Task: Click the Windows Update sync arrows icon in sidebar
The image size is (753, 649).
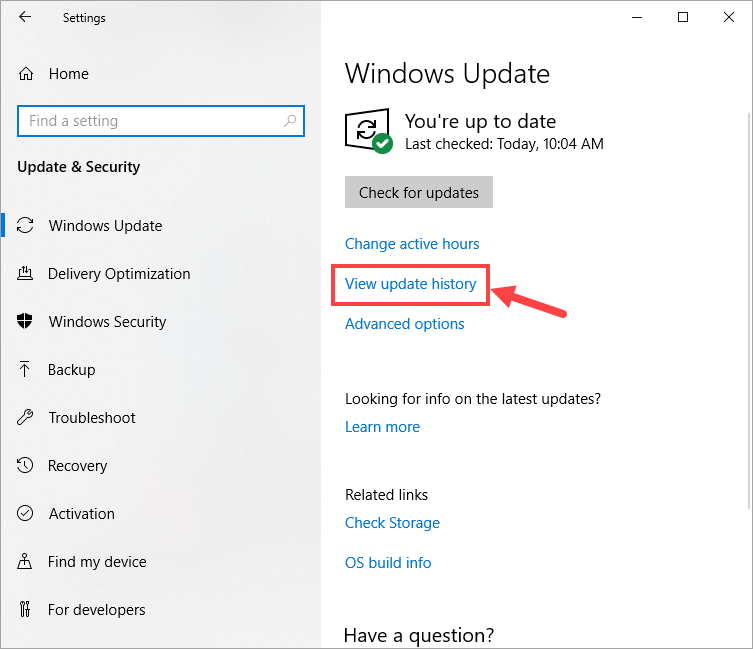Action: coord(25,225)
